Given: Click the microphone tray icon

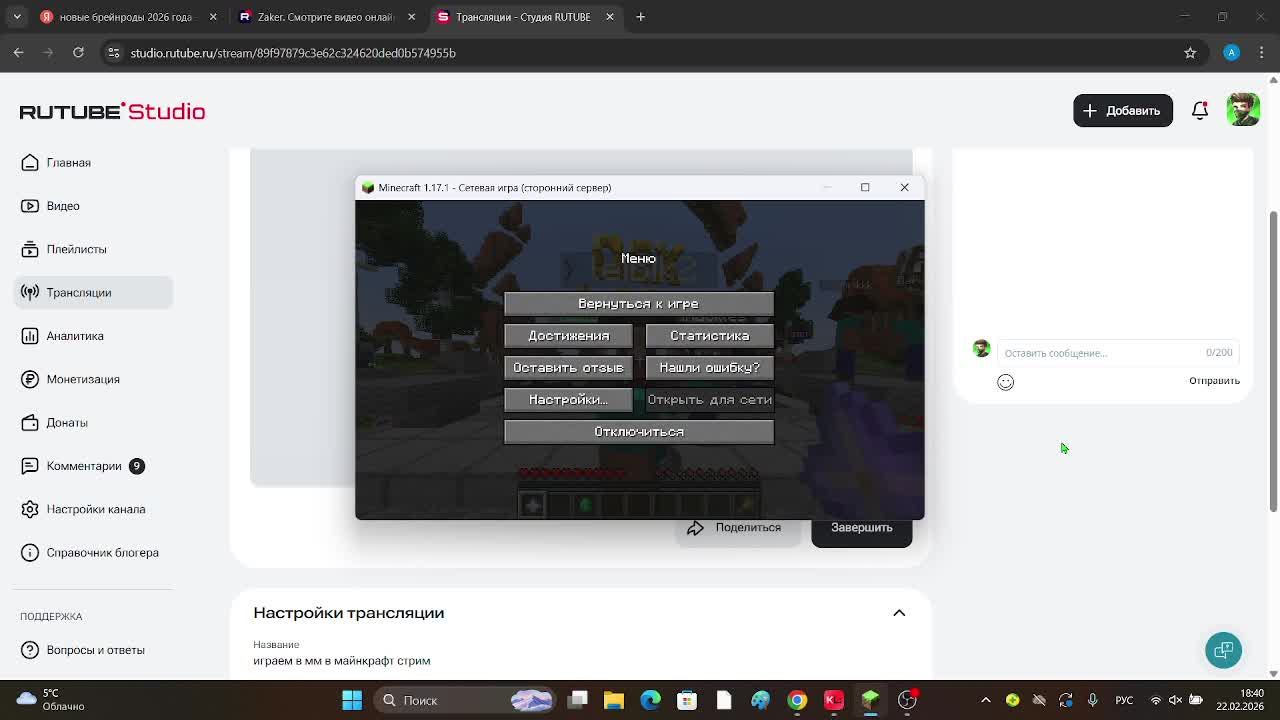Looking at the screenshot, I should [1092, 700].
